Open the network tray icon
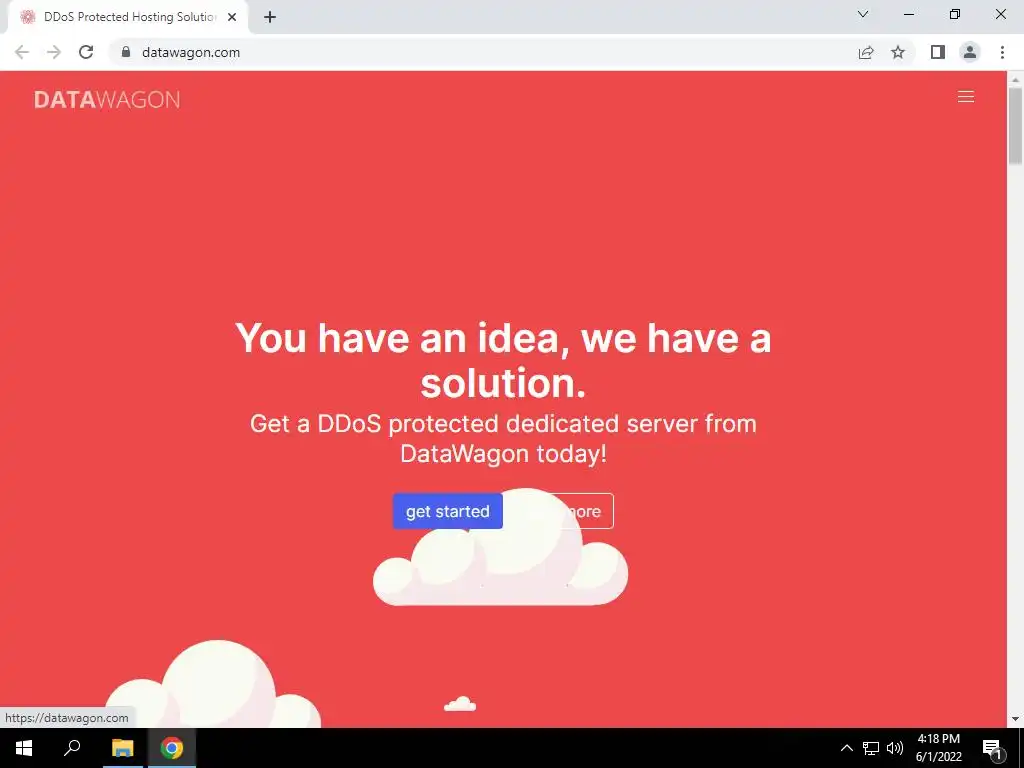 click(871, 748)
